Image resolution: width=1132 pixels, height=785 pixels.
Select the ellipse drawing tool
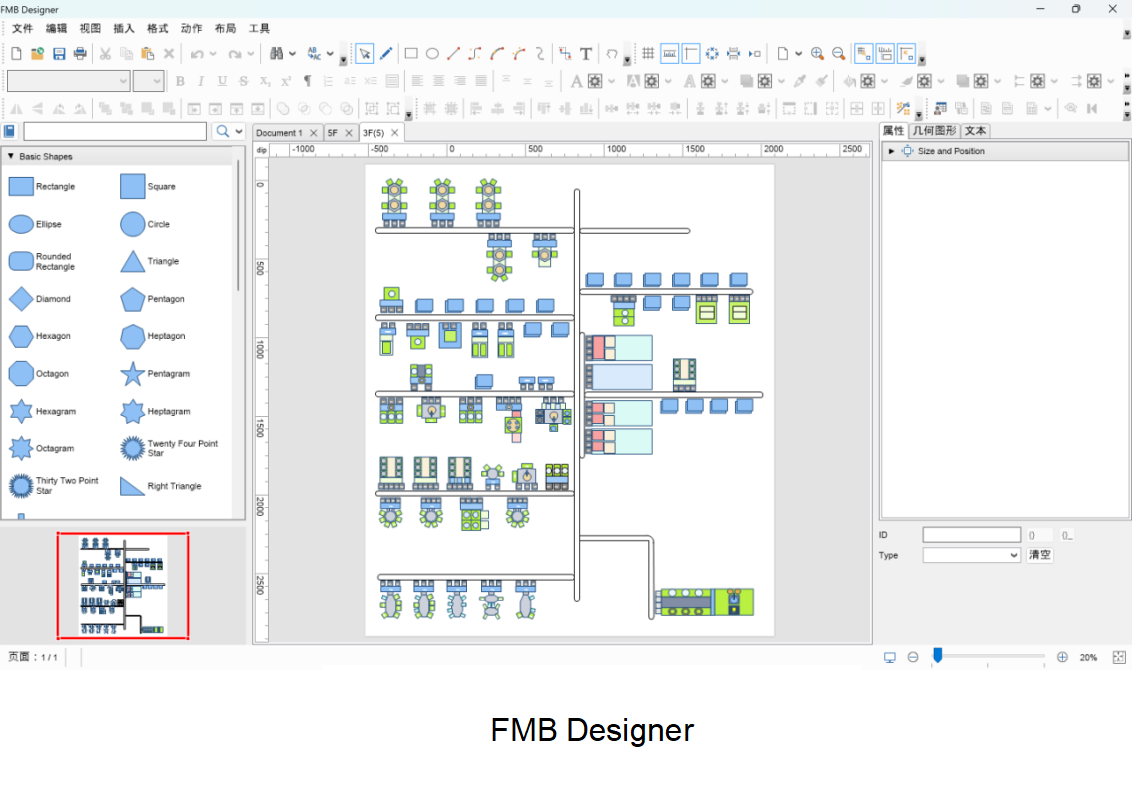(x=432, y=53)
